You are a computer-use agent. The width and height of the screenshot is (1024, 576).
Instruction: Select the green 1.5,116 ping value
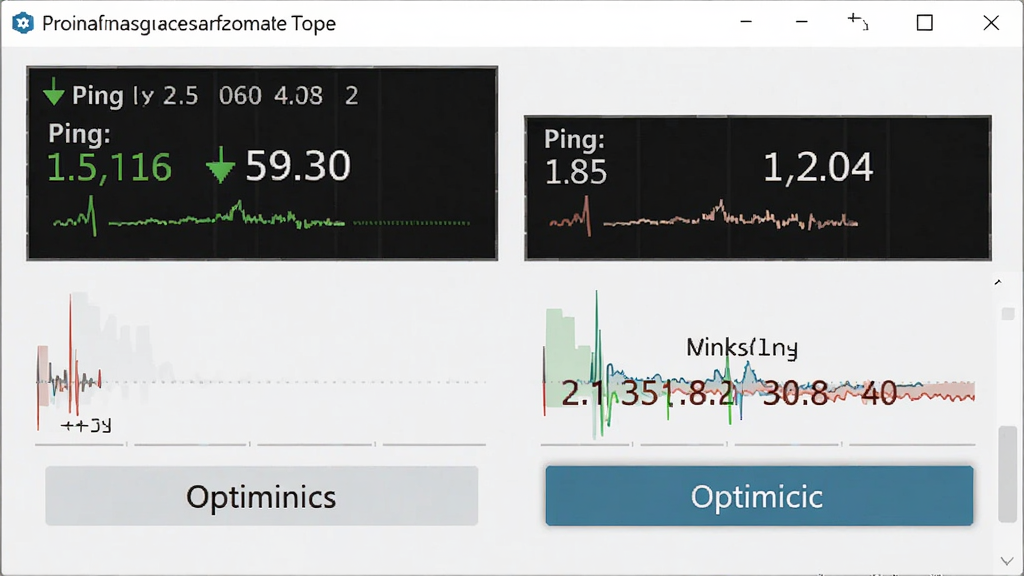(109, 167)
